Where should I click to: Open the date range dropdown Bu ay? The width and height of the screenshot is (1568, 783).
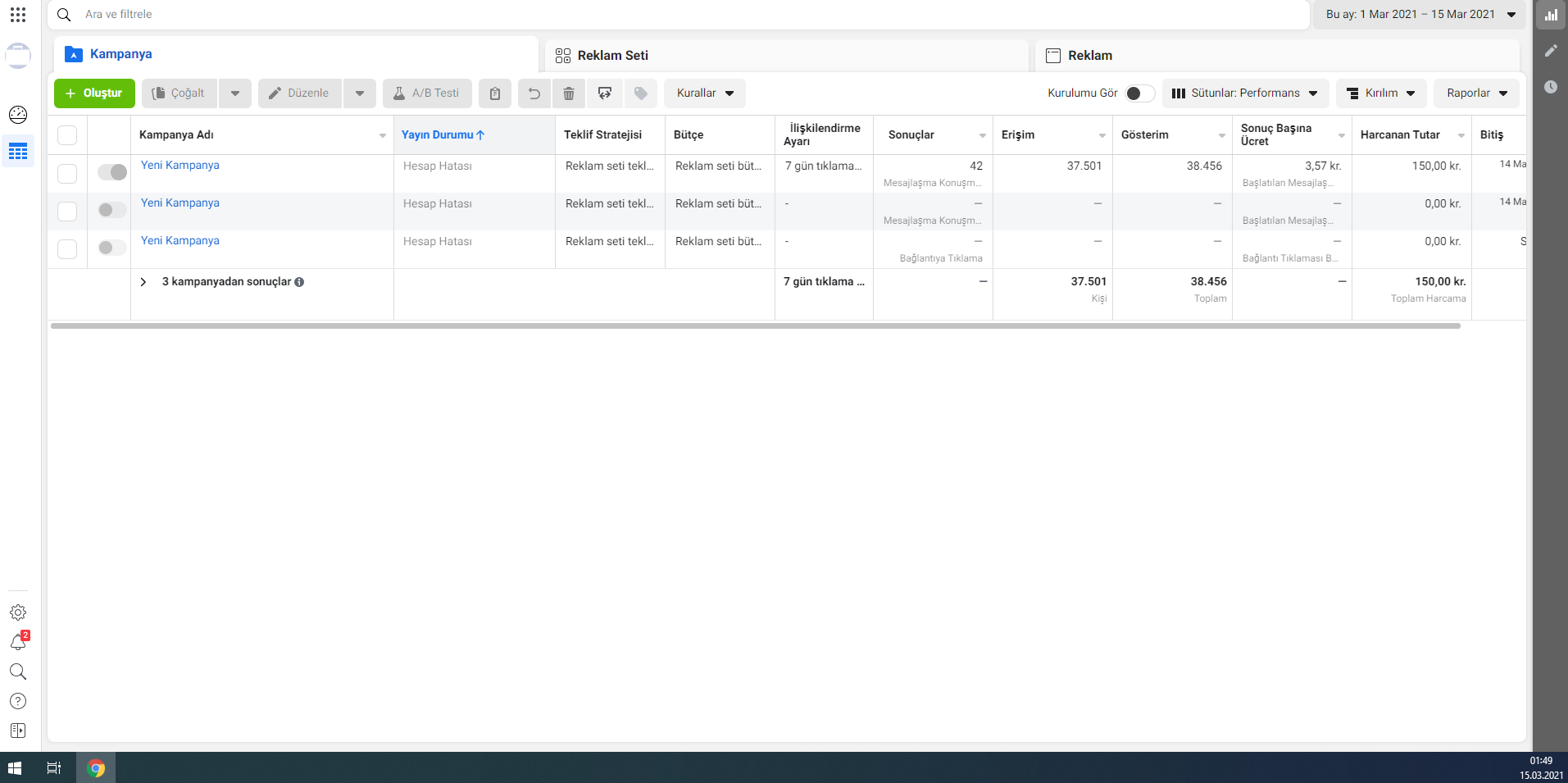tap(1420, 15)
